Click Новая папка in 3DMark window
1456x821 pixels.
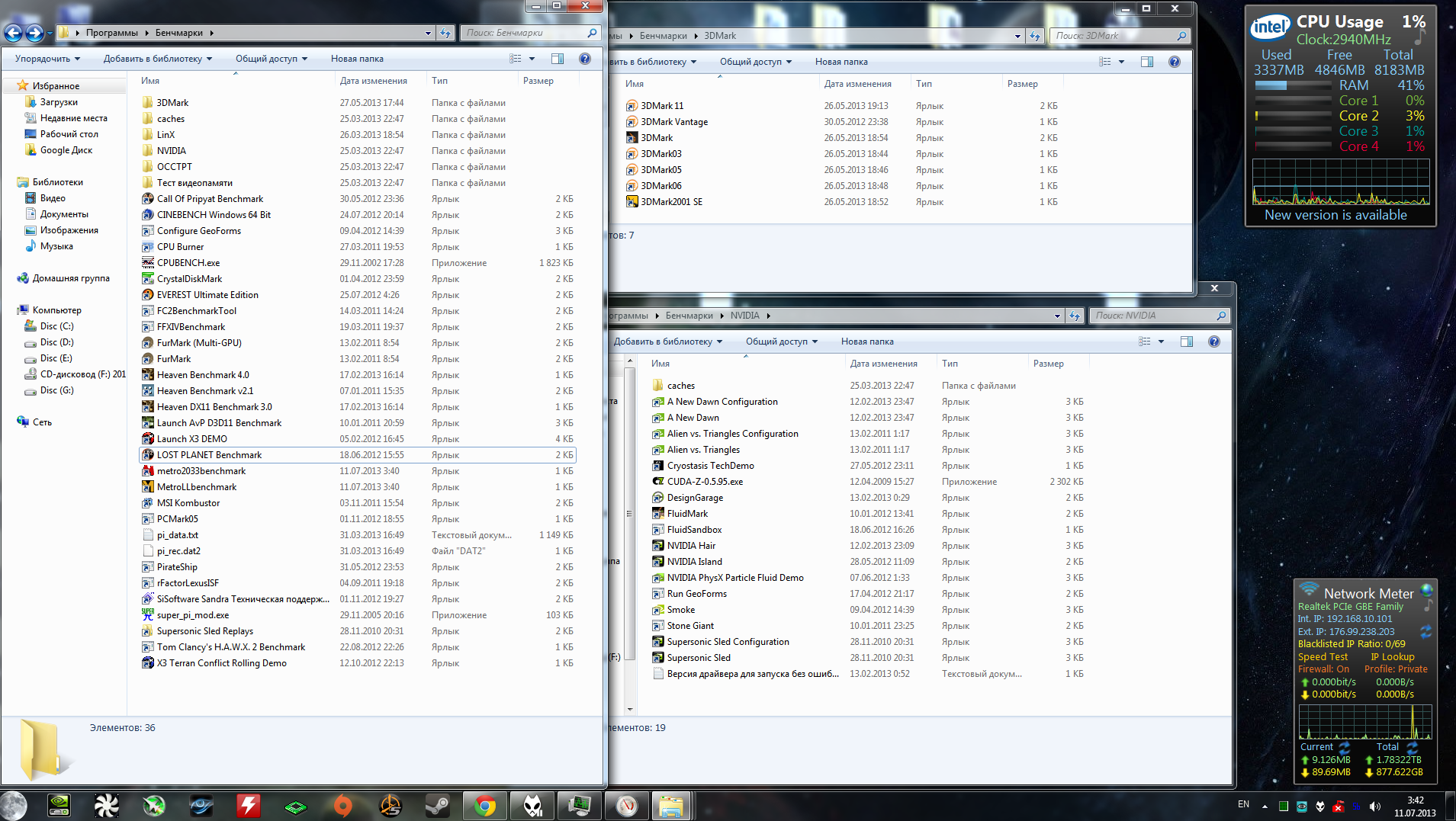(841, 62)
